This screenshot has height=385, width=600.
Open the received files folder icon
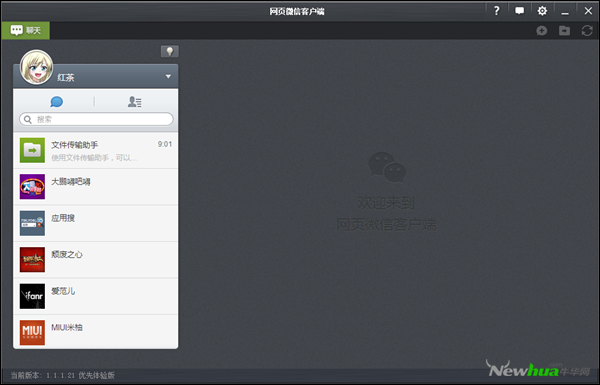click(x=564, y=31)
